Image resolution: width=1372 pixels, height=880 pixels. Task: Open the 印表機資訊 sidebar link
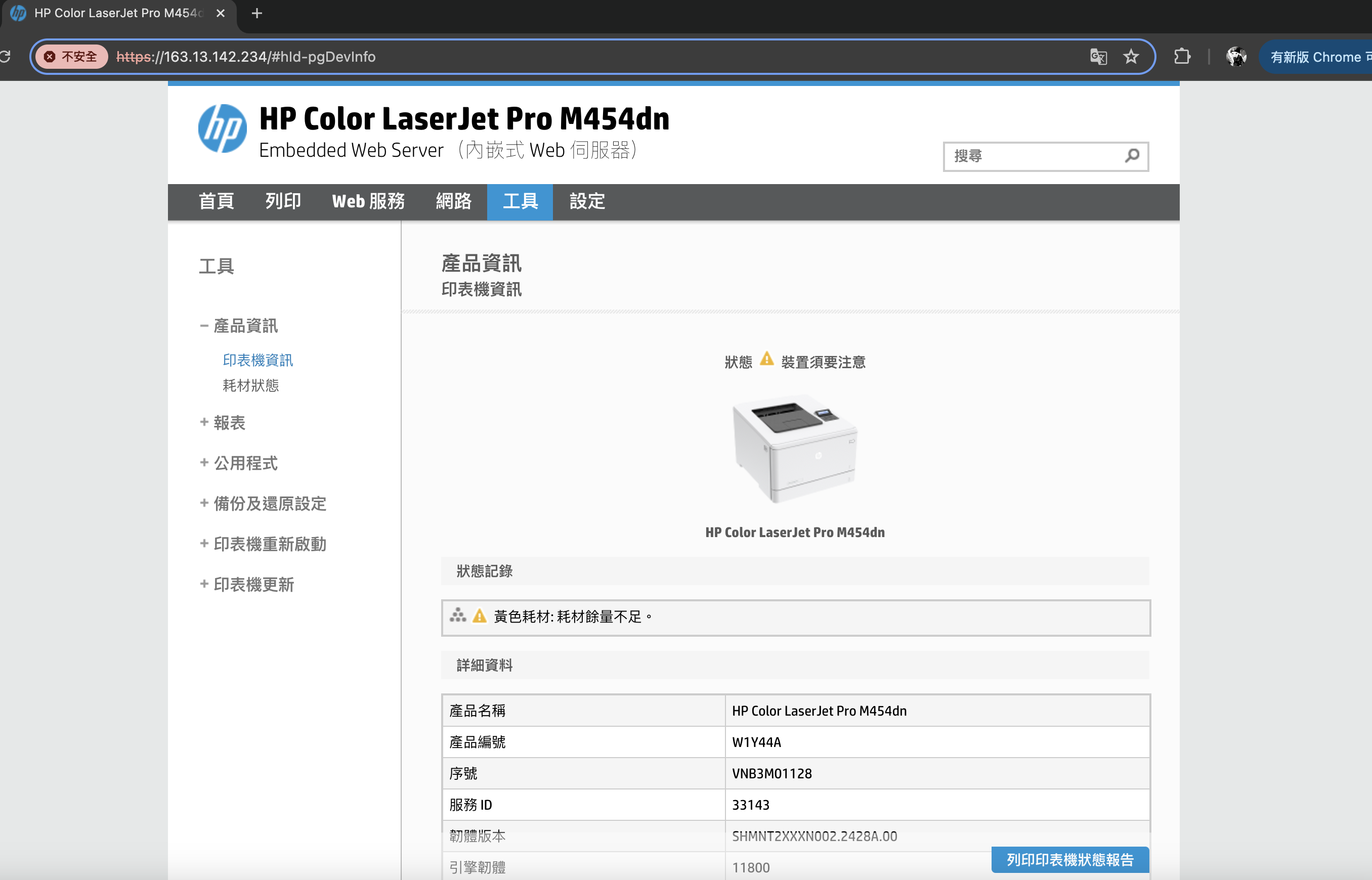pos(258,360)
